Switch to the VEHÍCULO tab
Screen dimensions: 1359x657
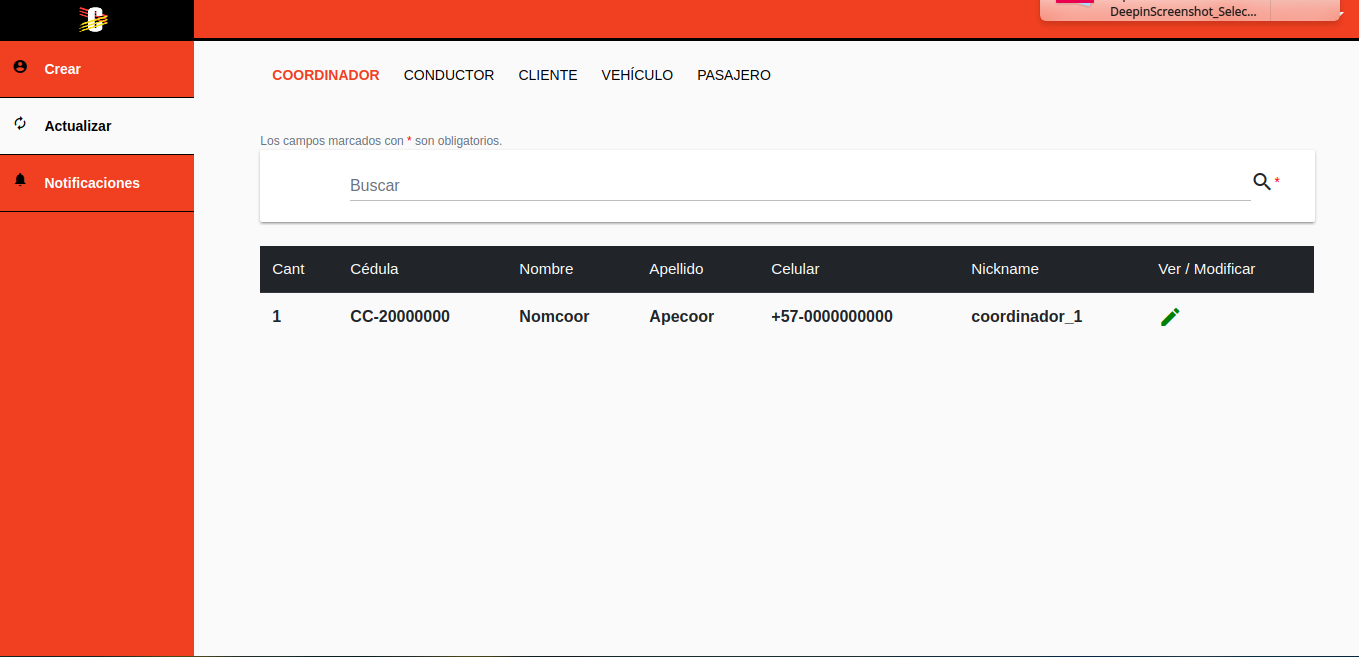coord(637,75)
